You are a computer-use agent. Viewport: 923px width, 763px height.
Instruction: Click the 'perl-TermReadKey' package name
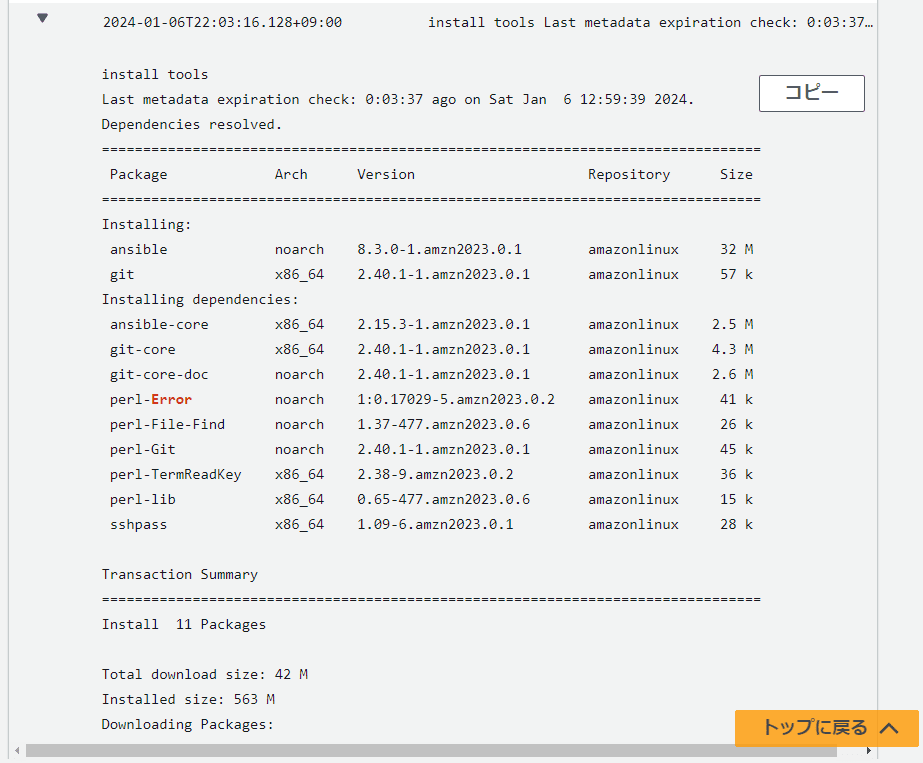175,475
